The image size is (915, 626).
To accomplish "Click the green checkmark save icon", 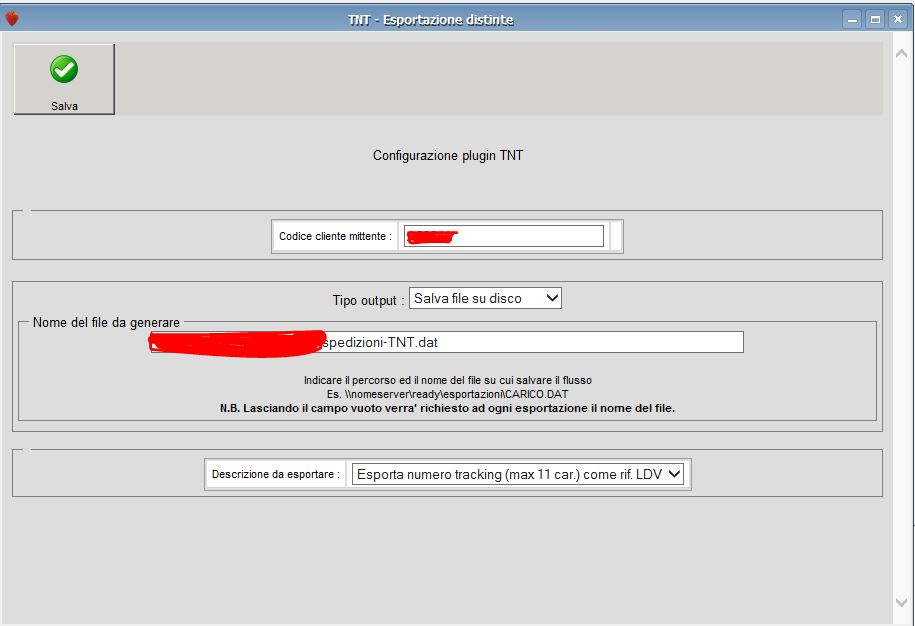I will [64, 69].
